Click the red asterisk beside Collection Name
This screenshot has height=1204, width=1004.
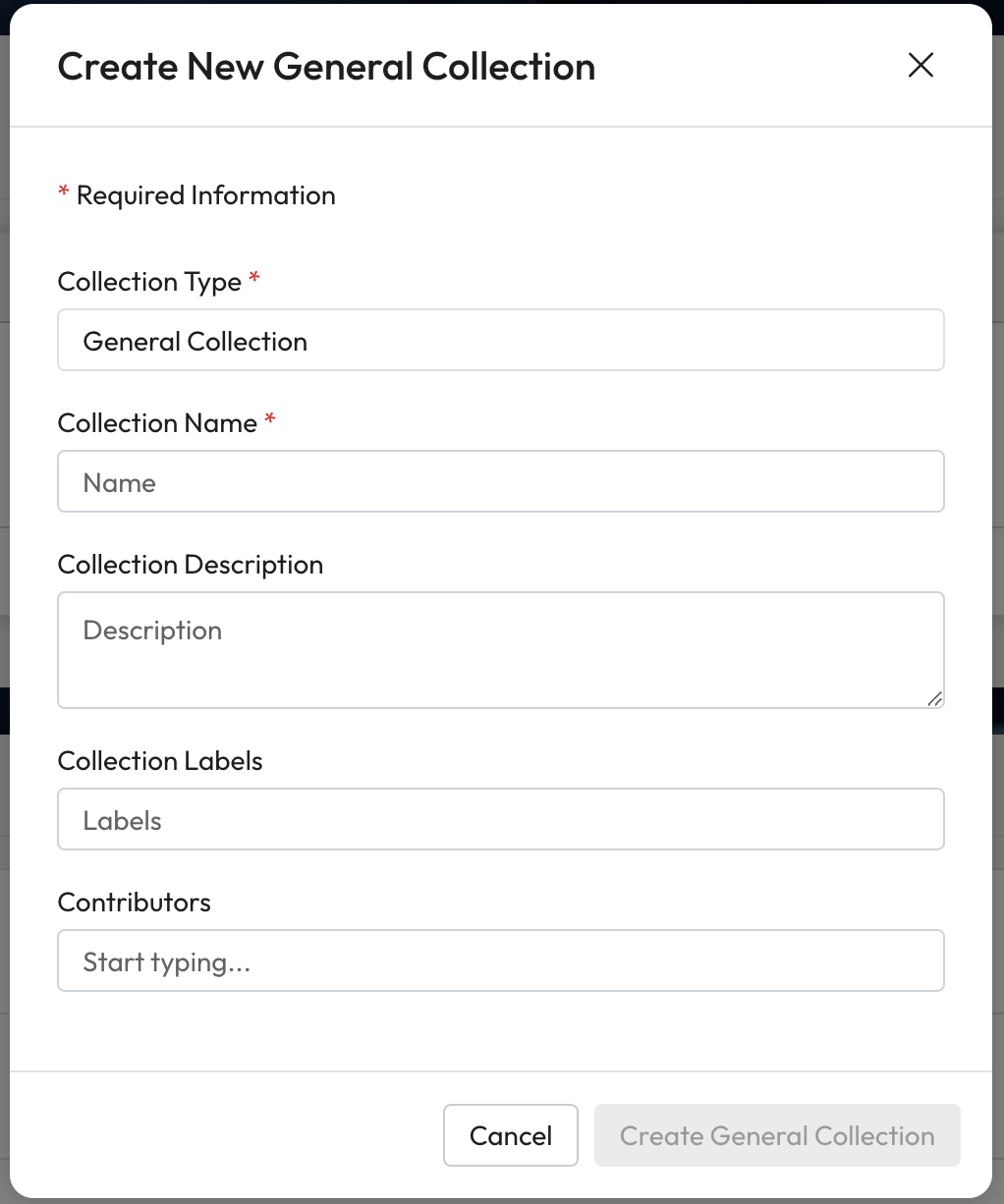[270, 420]
